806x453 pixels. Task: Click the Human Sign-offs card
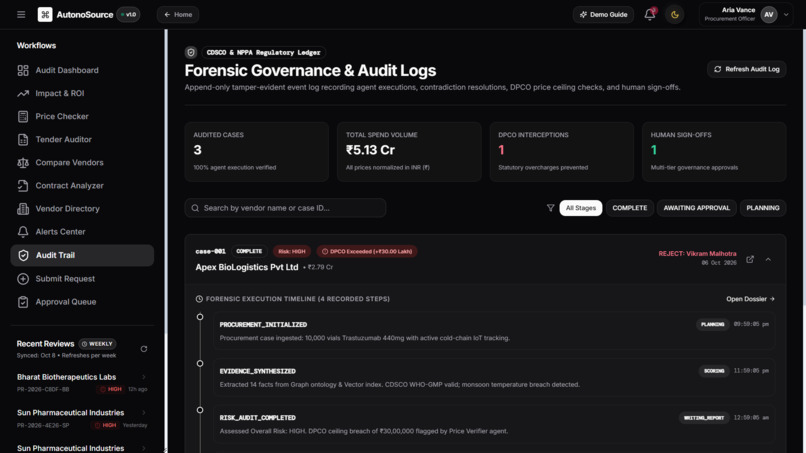tap(714, 152)
